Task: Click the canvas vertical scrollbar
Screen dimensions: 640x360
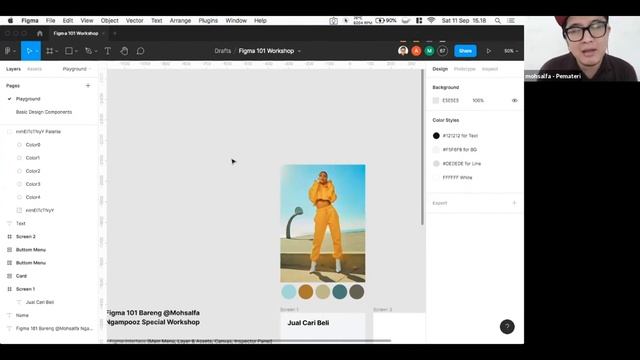Action: [x=422, y=147]
